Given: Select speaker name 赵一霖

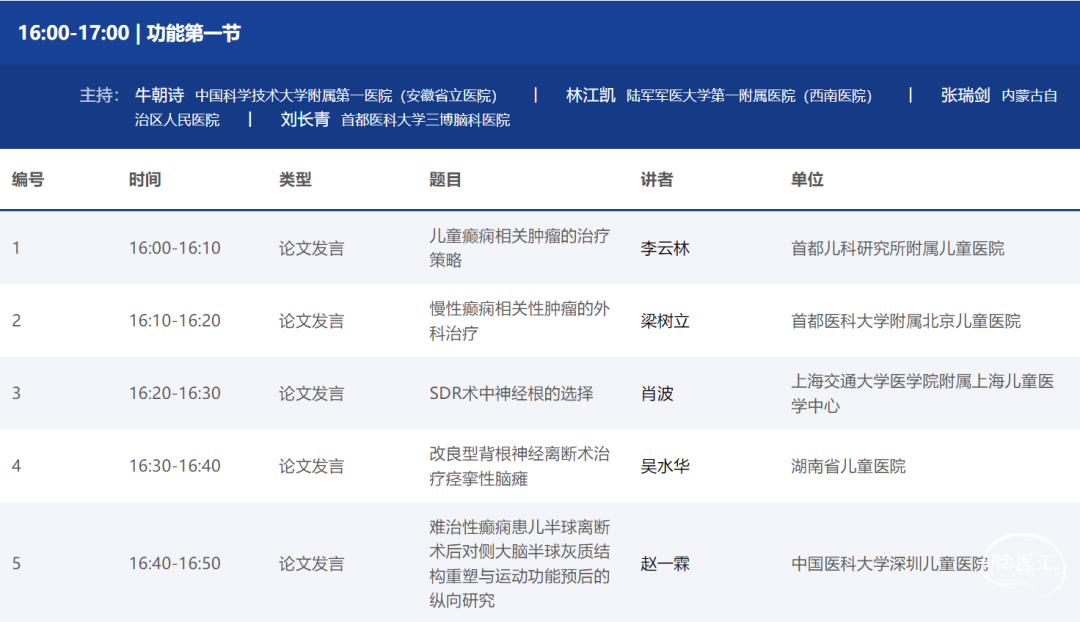Looking at the screenshot, I should [x=665, y=564].
